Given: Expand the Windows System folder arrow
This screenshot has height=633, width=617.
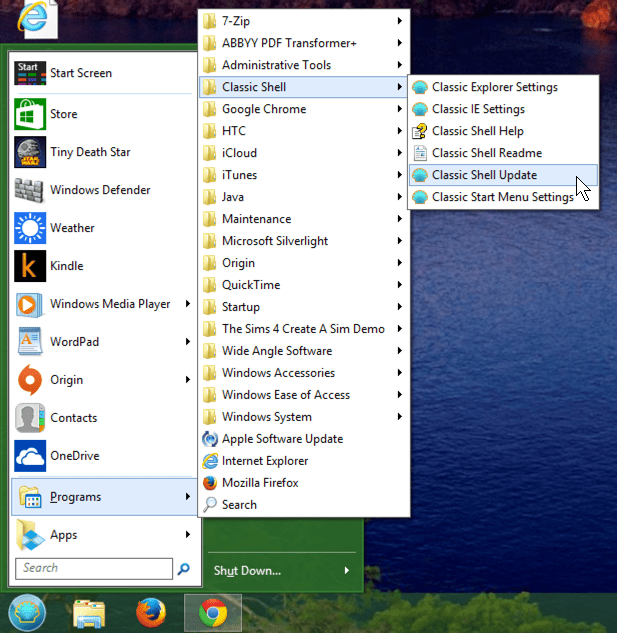Looking at the screenshot, I should [399, 417].
